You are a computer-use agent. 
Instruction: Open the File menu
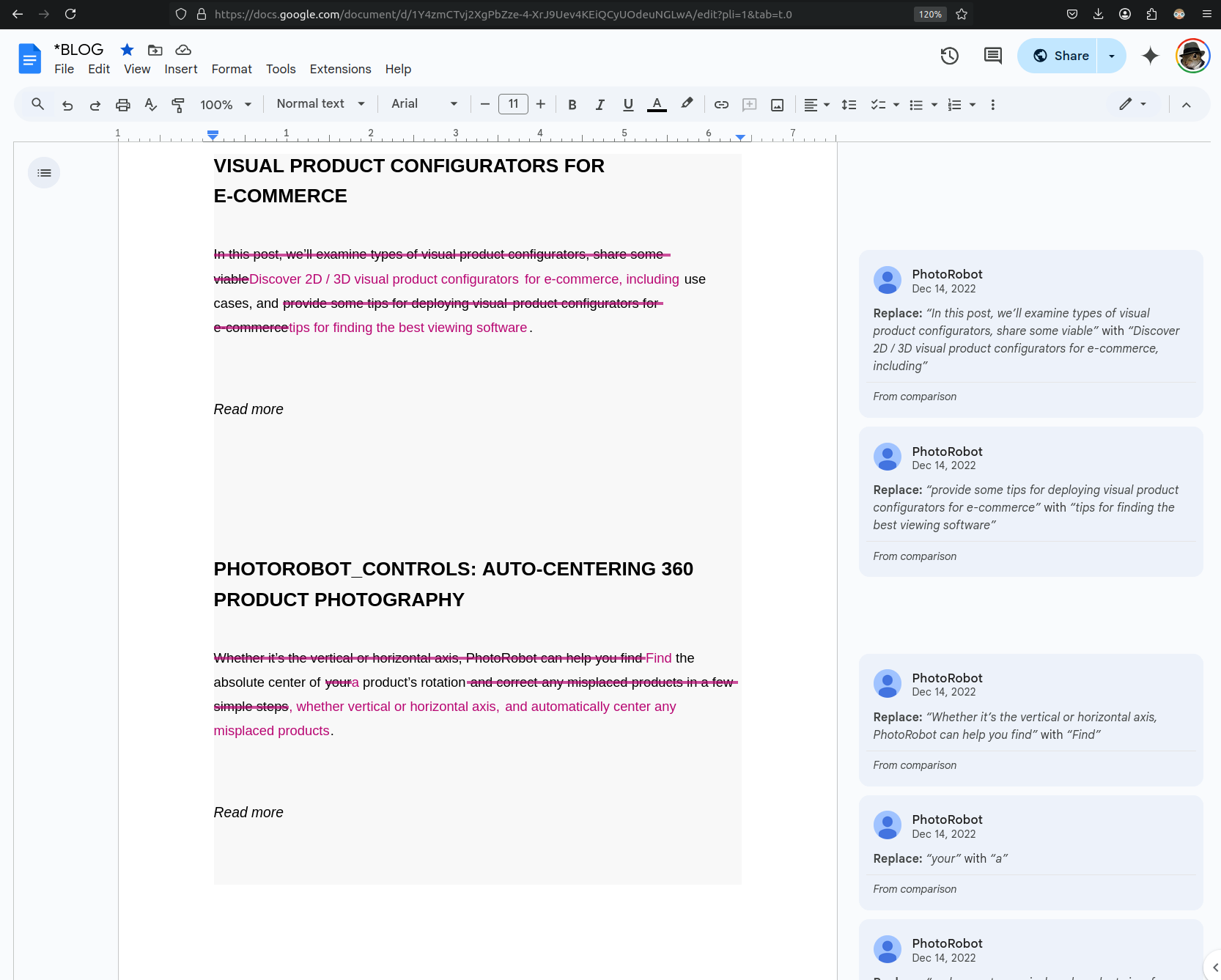[x=64, y=69]
